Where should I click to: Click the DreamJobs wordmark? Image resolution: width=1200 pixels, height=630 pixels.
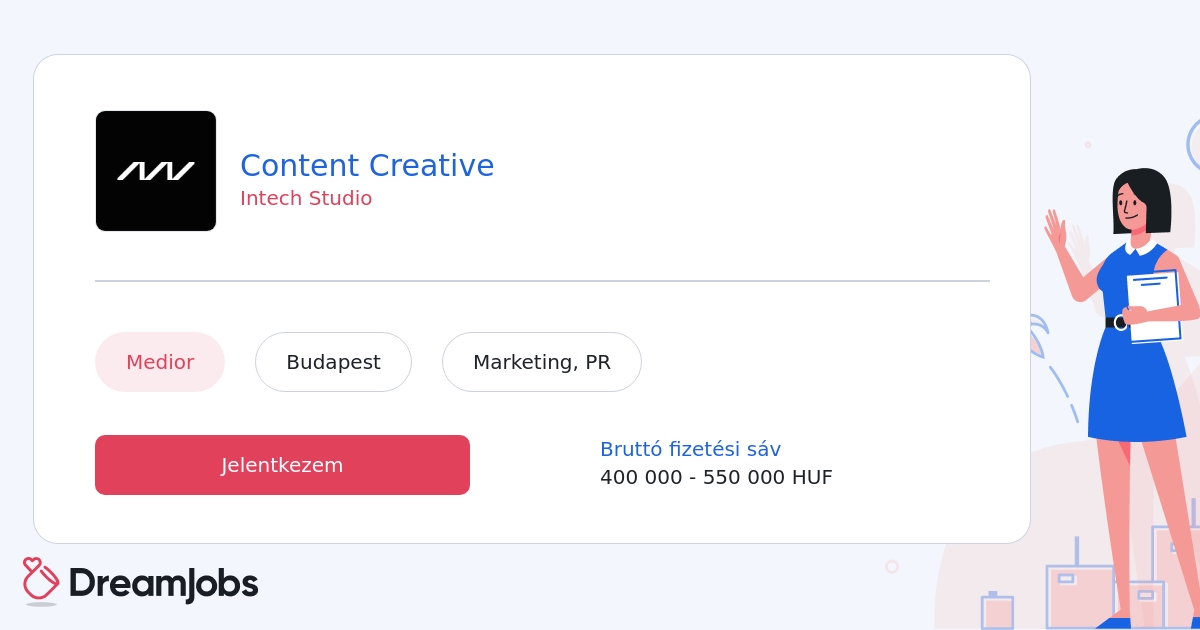click(x=163, y=583)
